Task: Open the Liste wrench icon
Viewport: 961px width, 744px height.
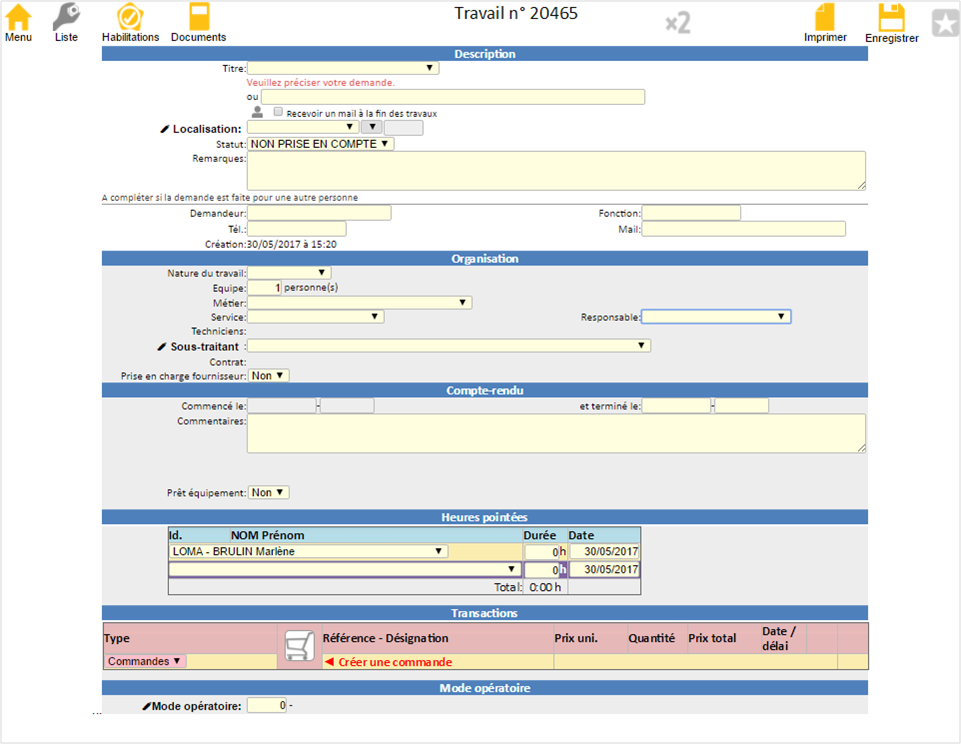Action: coord(66,17)
